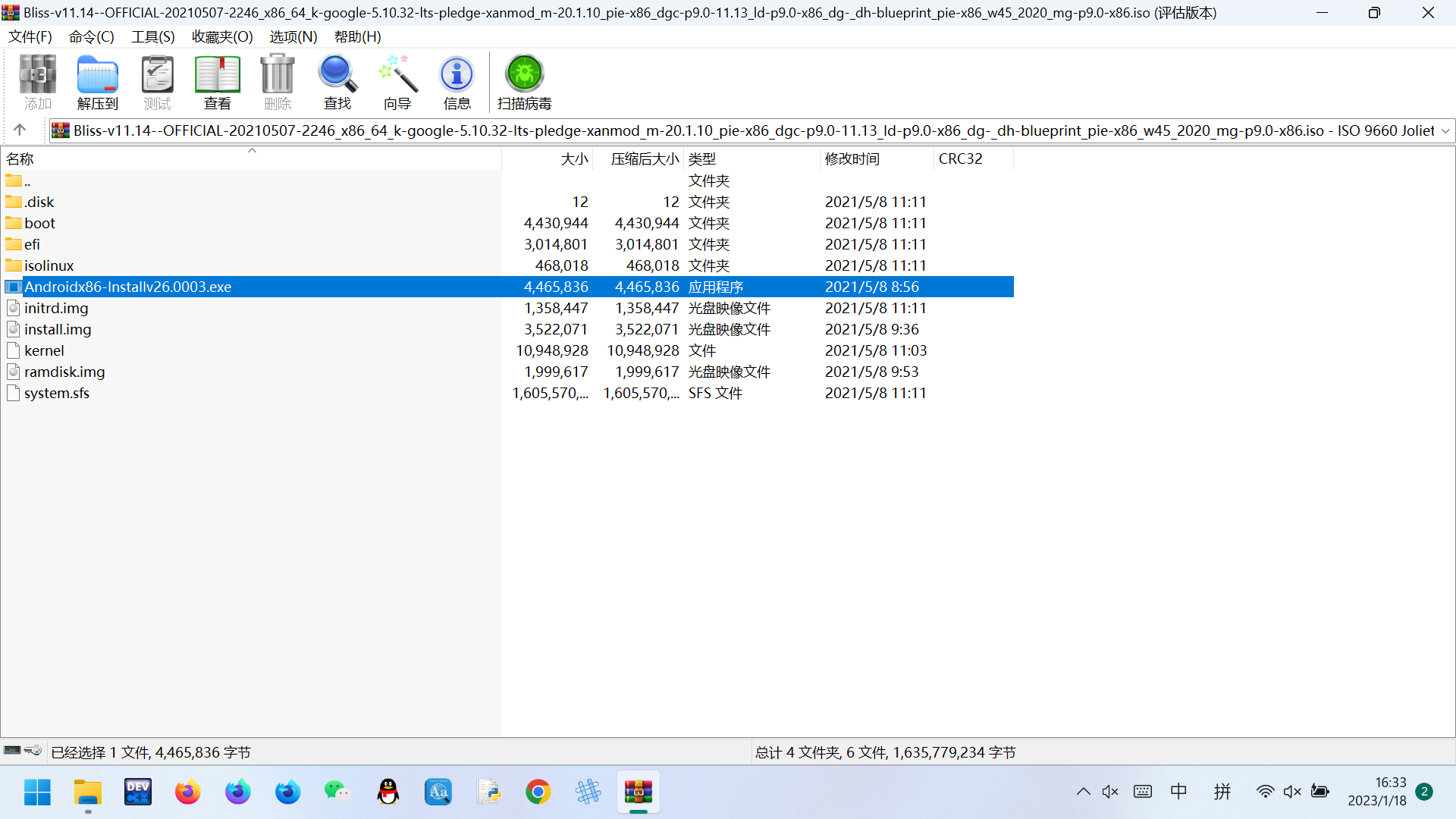
Task: Open the battery status tray icon
Action: click(x=1320, y=792)
